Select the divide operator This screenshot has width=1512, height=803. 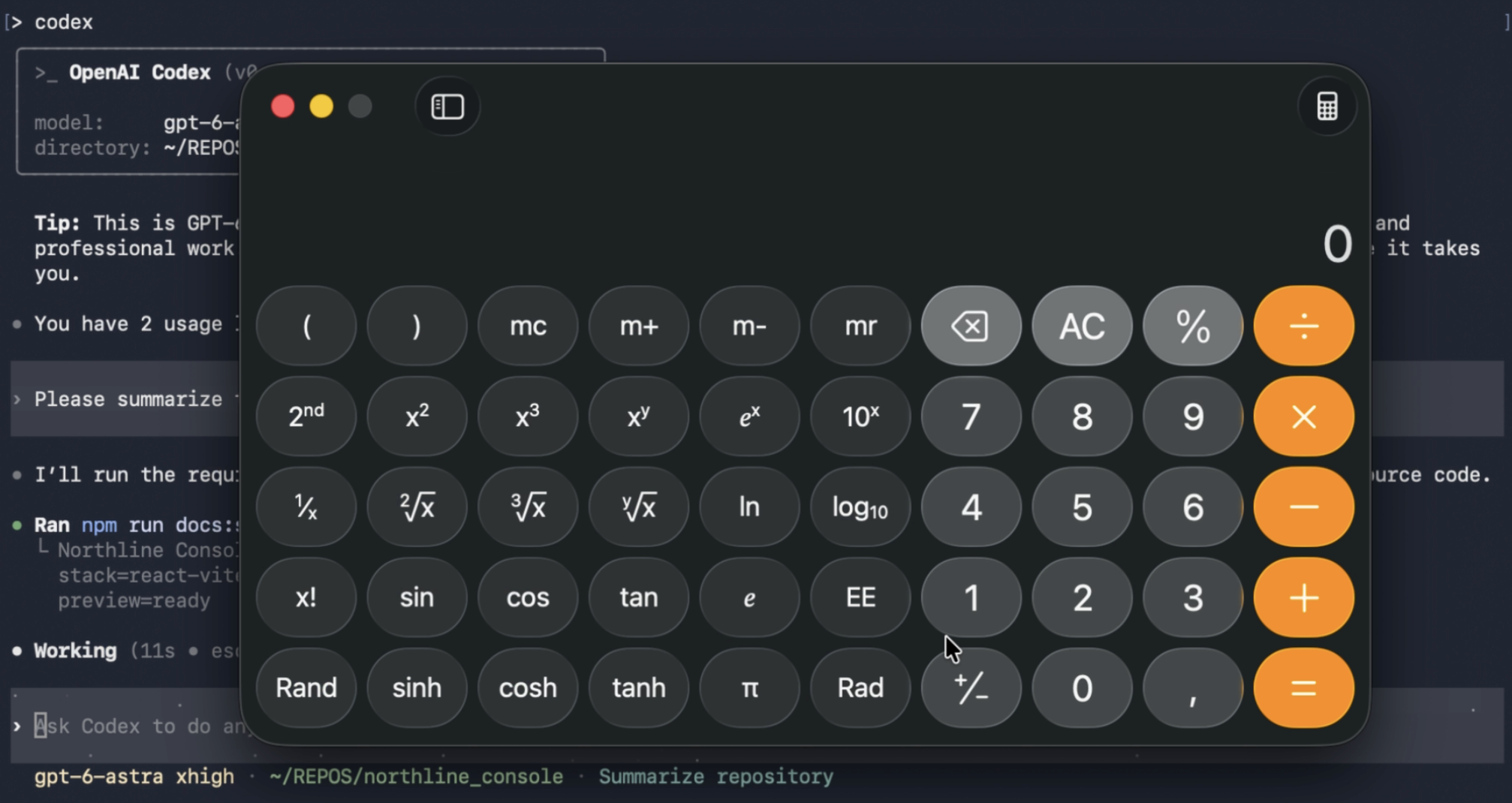point(1303,326)
